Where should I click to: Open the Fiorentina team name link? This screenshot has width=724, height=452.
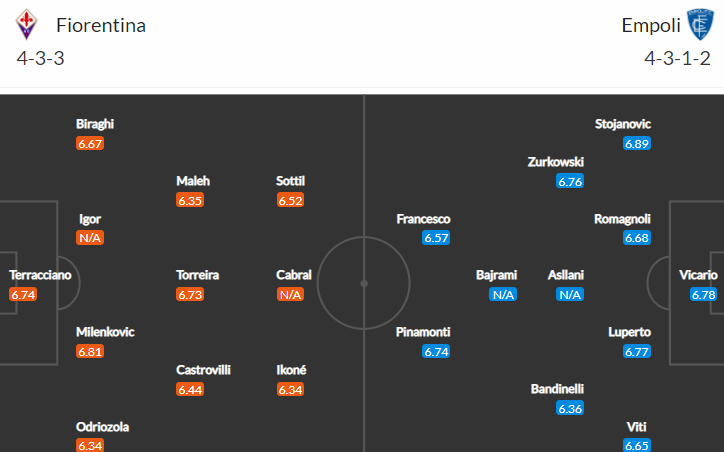coord(101,25)
